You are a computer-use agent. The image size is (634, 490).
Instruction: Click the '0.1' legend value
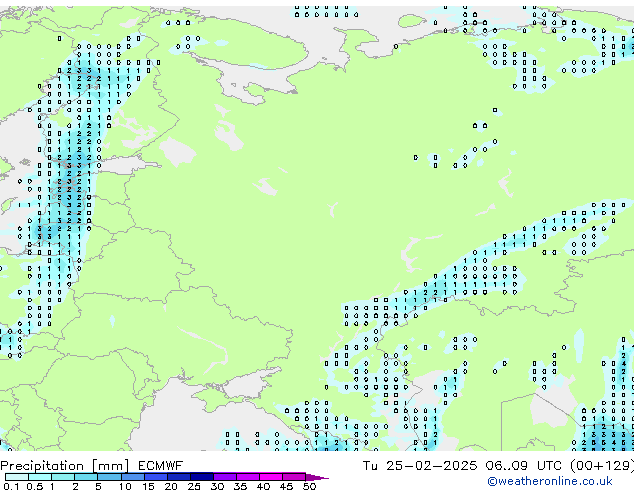pos(11,486)
